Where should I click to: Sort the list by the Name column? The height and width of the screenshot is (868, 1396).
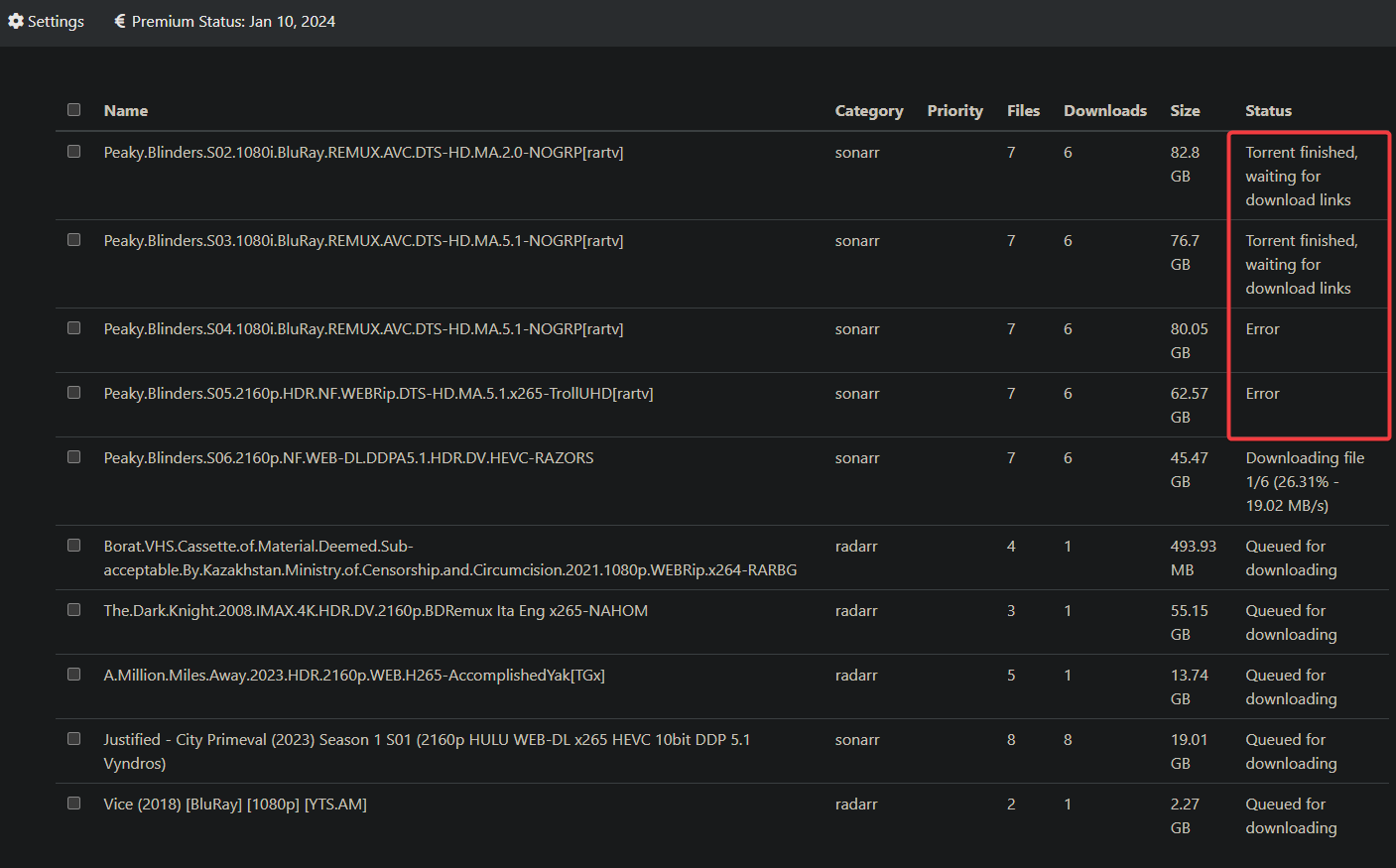125,110
